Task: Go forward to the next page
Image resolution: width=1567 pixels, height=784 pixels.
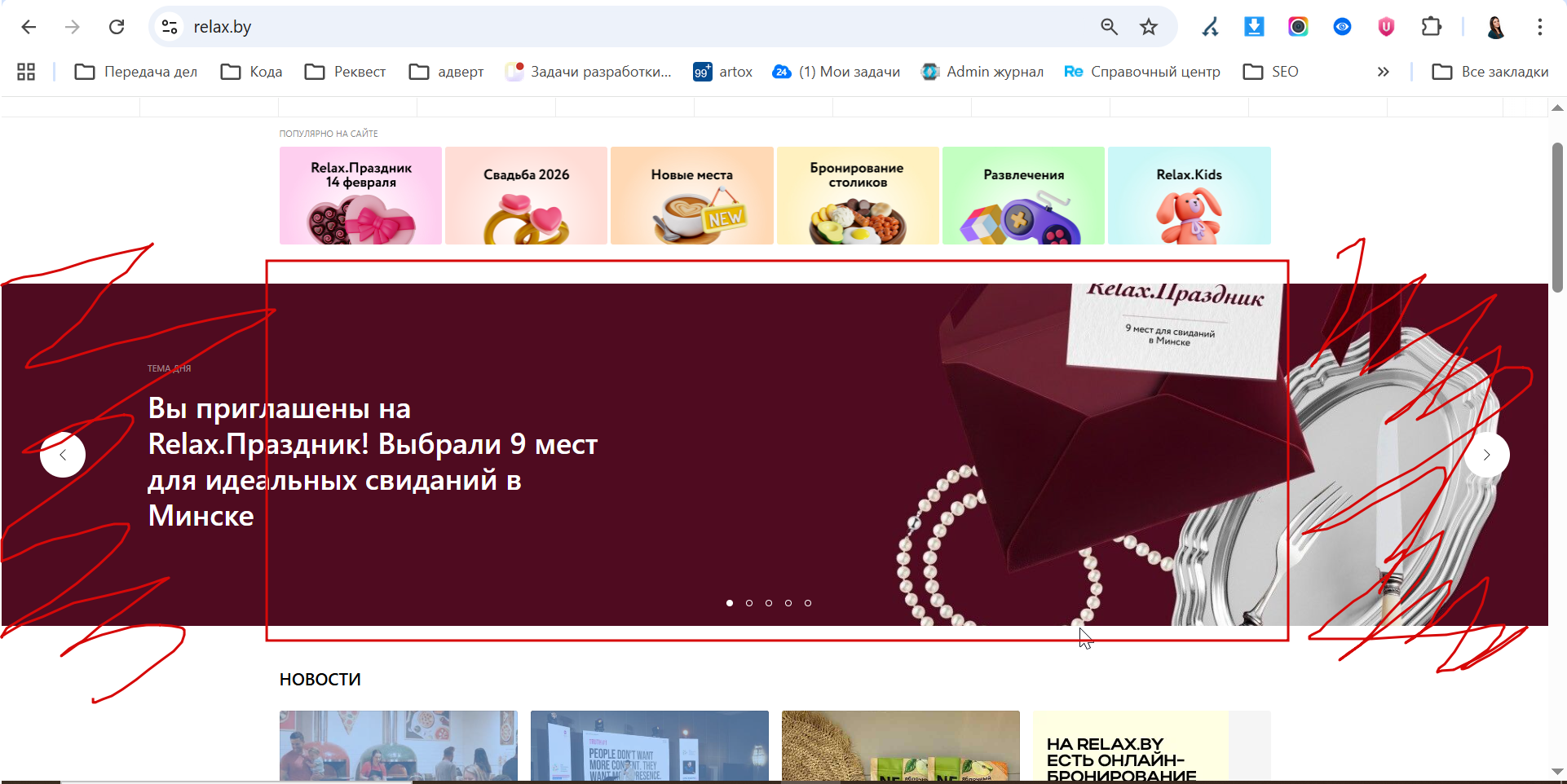Action: pos(73,27)
